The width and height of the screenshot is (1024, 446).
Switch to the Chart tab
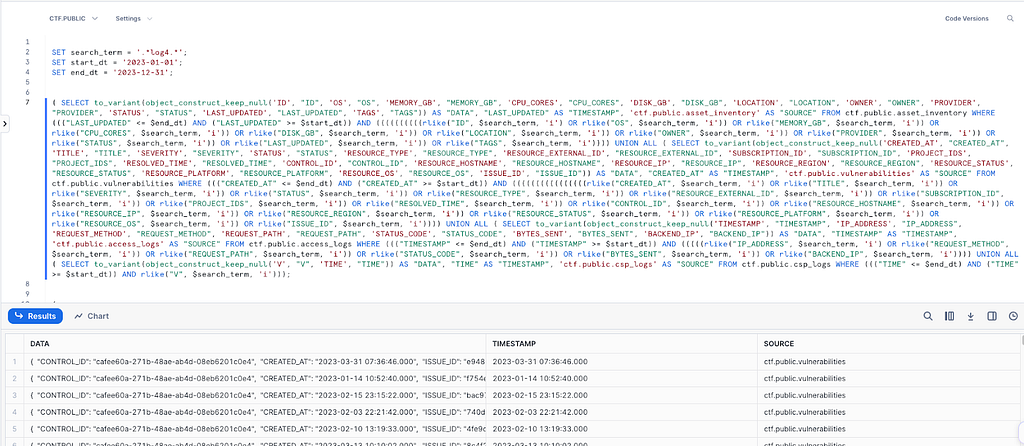(x=91, y=316)
